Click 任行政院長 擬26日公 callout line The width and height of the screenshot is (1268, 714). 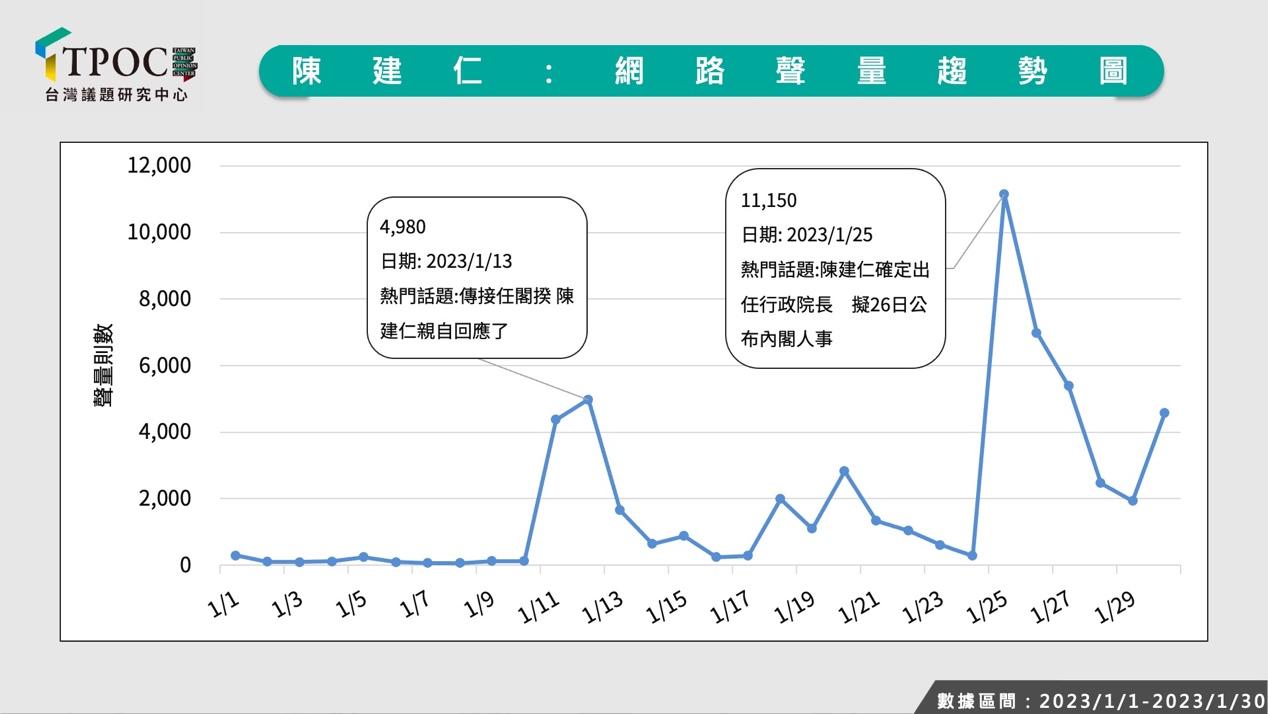tap(833, 305)
